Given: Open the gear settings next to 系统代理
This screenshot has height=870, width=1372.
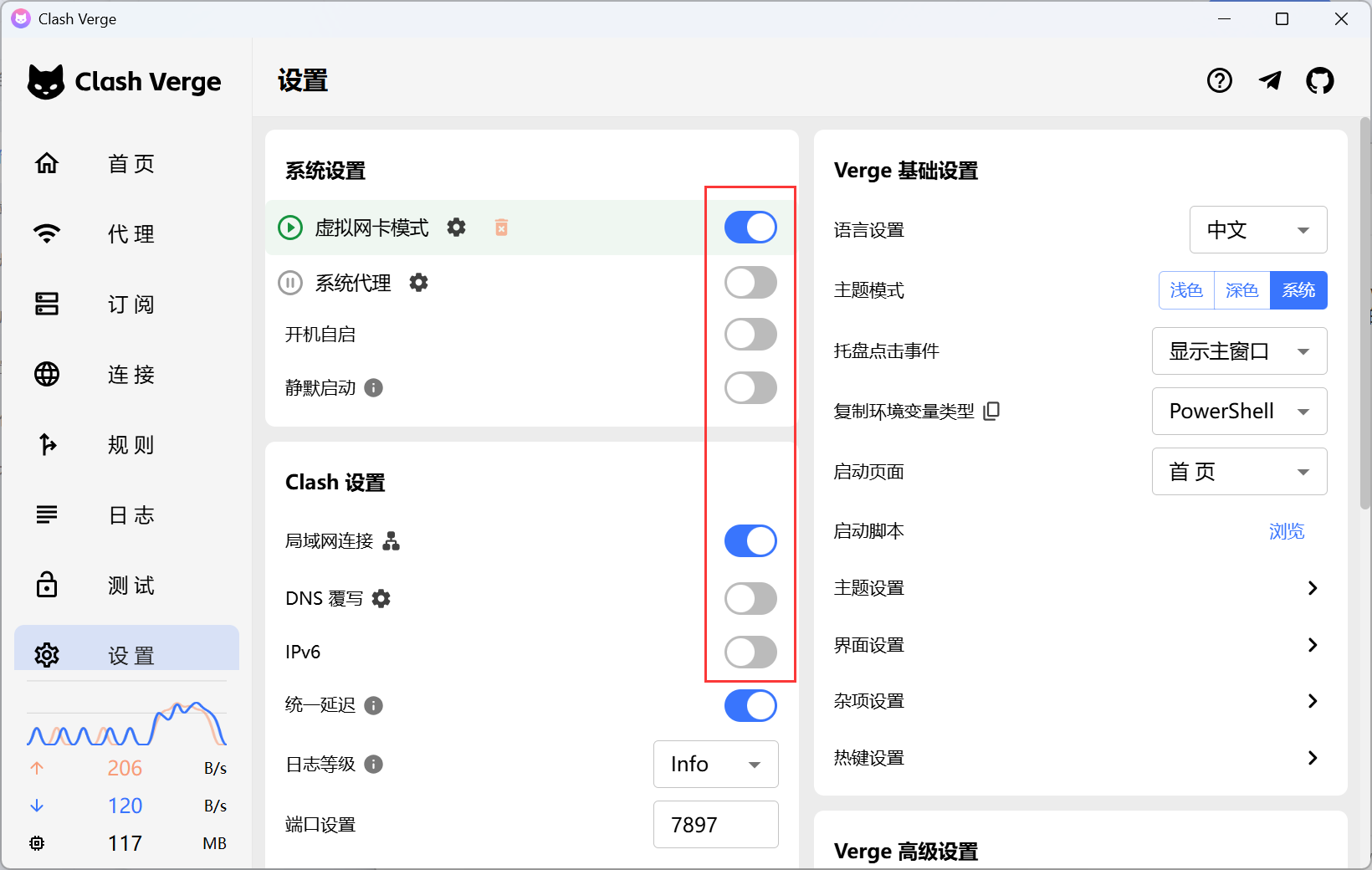Looking at the screenshot, I should point(418,283).
